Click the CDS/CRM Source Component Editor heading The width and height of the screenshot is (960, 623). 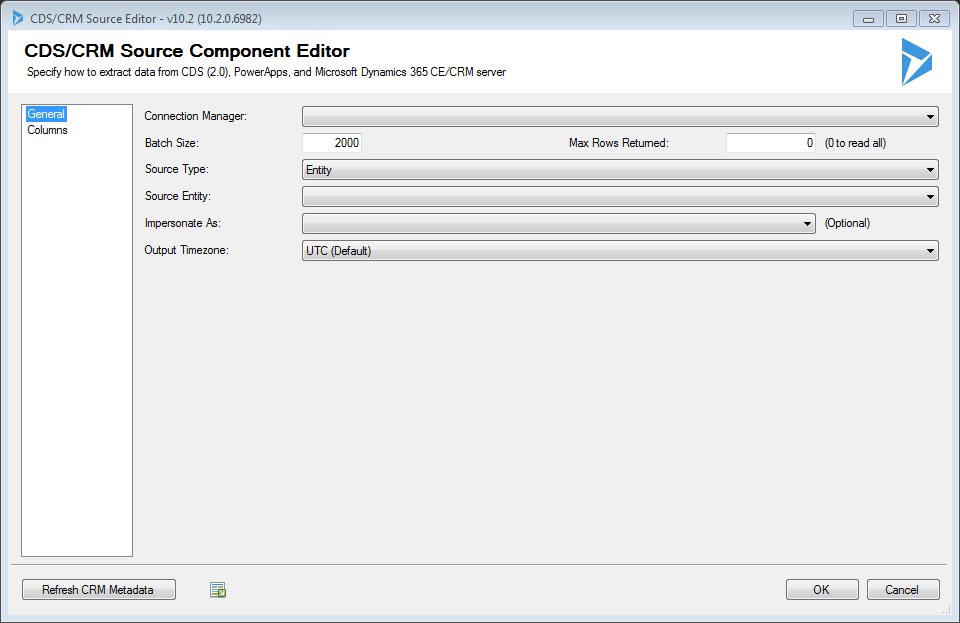(187, 51)
